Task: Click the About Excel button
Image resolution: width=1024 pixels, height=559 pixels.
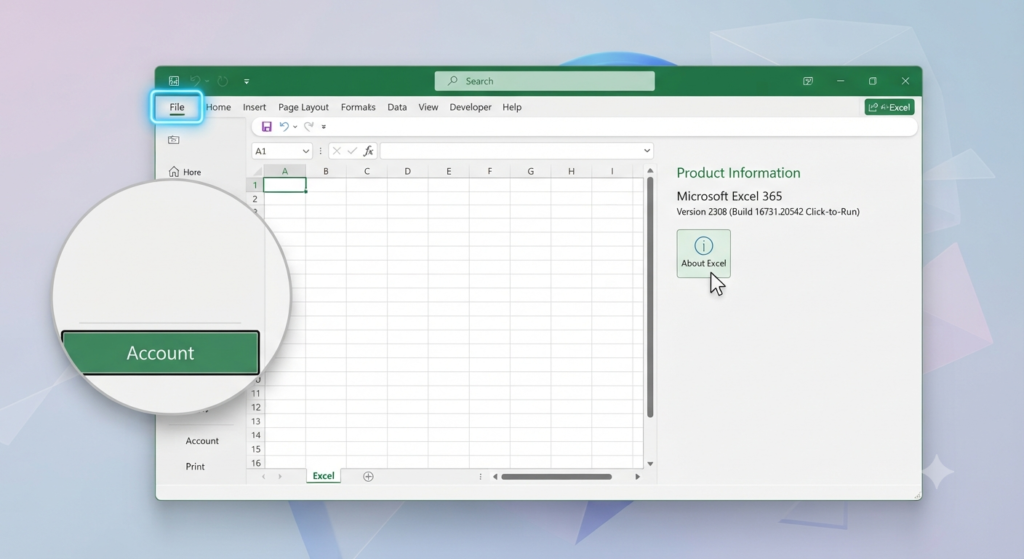Action: [703, 253]
